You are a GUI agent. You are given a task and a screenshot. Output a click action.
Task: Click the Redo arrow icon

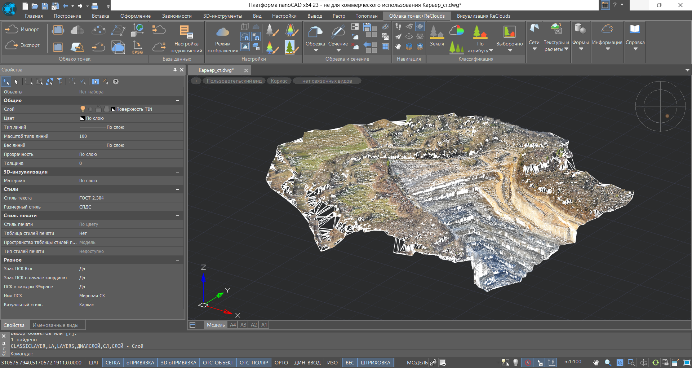tap(80, 6)
